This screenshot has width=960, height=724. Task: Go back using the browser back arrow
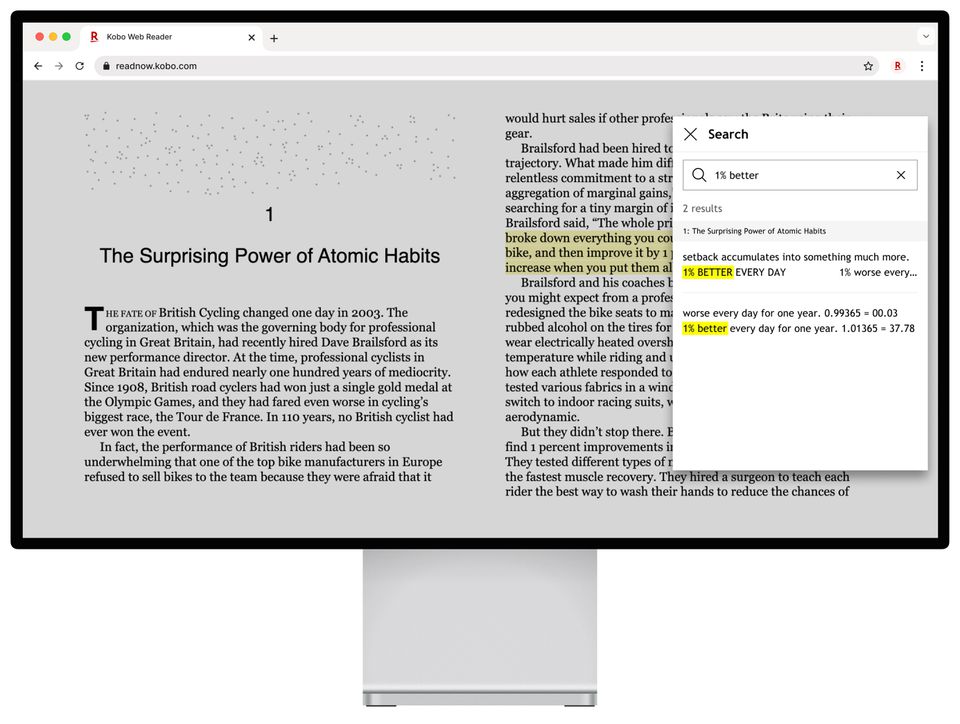coord(38,66)
